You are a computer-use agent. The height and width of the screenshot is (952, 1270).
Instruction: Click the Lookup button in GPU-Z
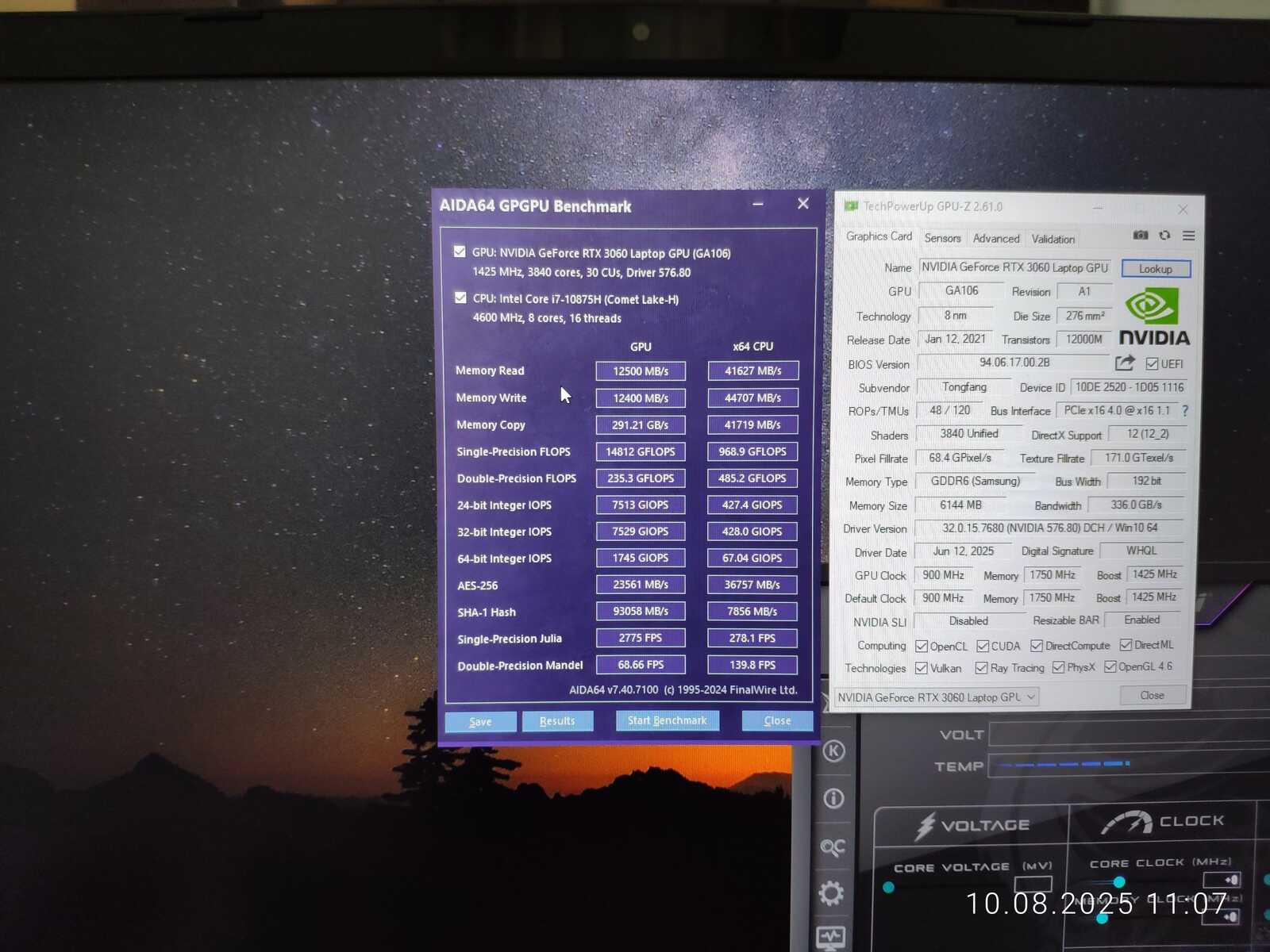(x=1156, y=269)
